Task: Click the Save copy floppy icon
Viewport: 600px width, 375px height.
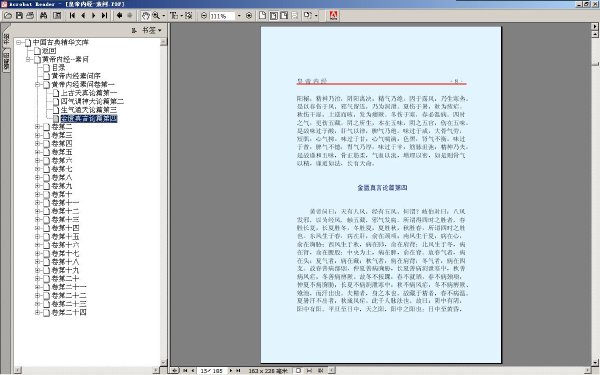Action: click(19, 16)
